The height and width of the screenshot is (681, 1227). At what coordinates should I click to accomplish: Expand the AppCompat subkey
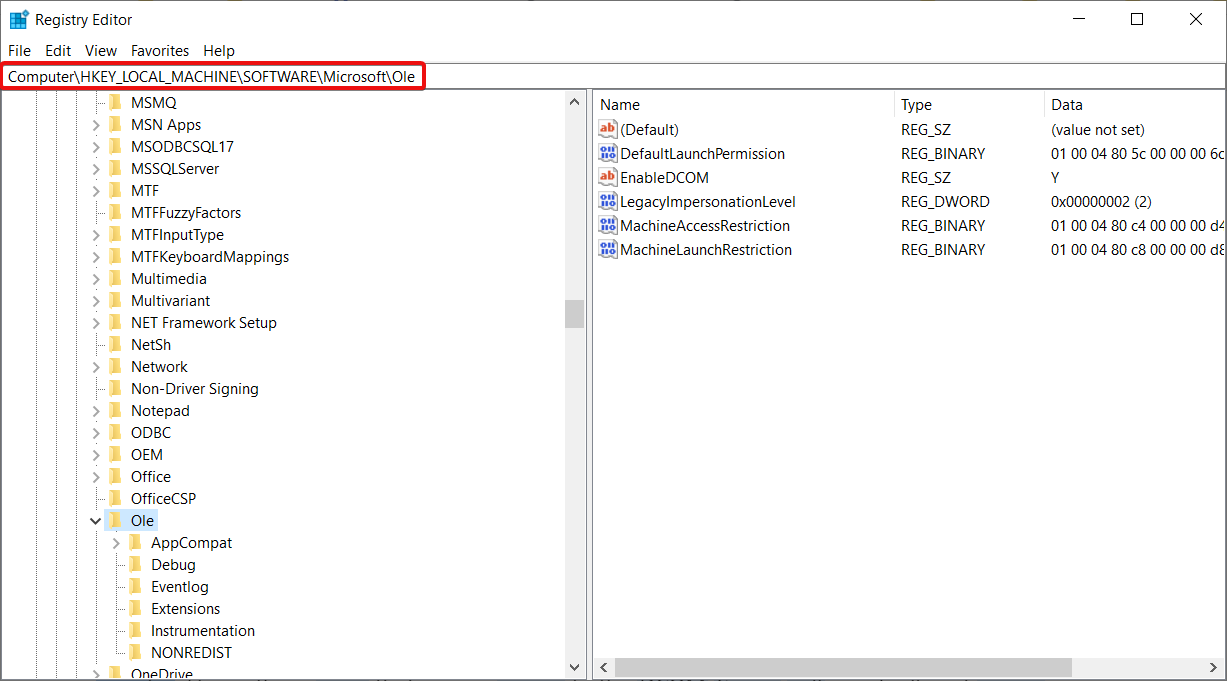coord(116,543)
